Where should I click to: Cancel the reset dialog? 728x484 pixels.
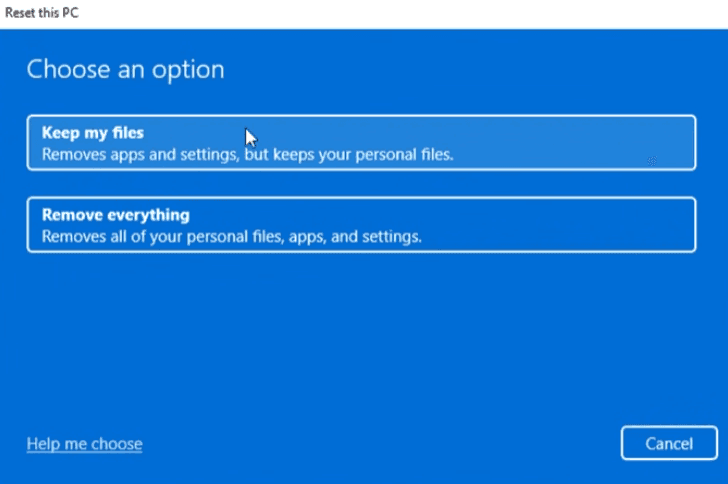click(669, 443)
